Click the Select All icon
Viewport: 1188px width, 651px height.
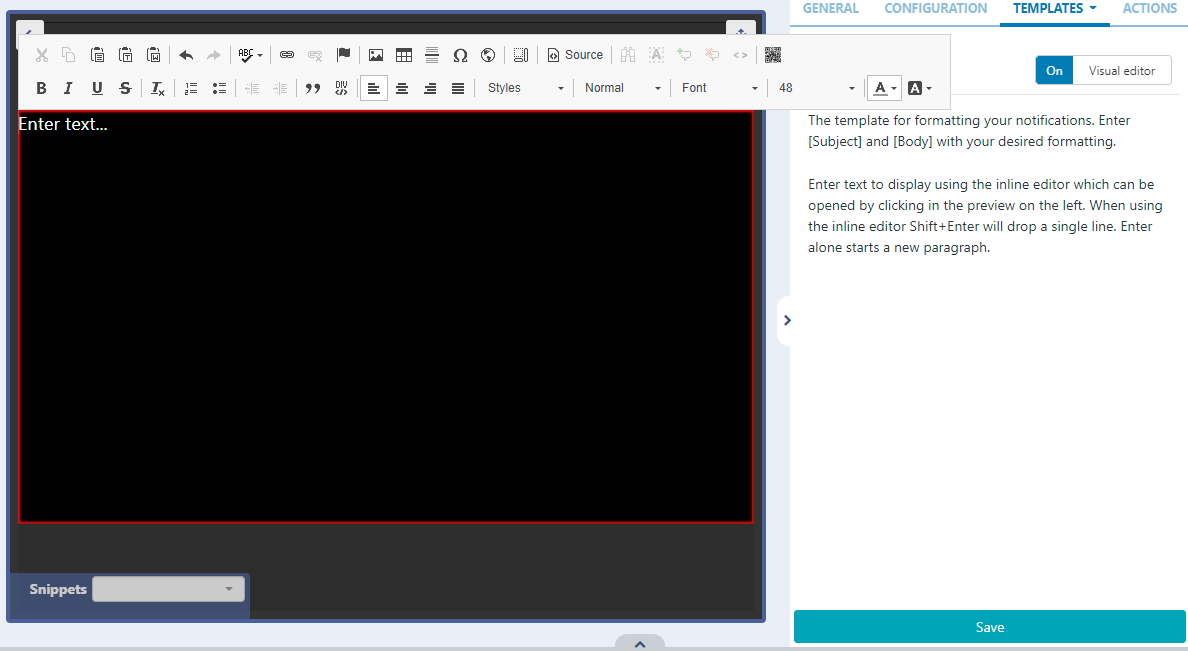pyautogui.click(x=656, y=55)
